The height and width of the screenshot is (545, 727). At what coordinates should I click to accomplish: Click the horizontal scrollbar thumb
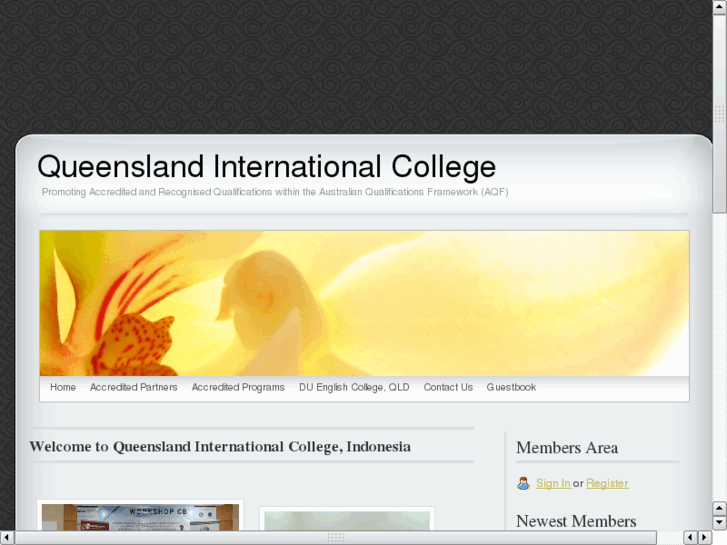(x=336, y=537)
